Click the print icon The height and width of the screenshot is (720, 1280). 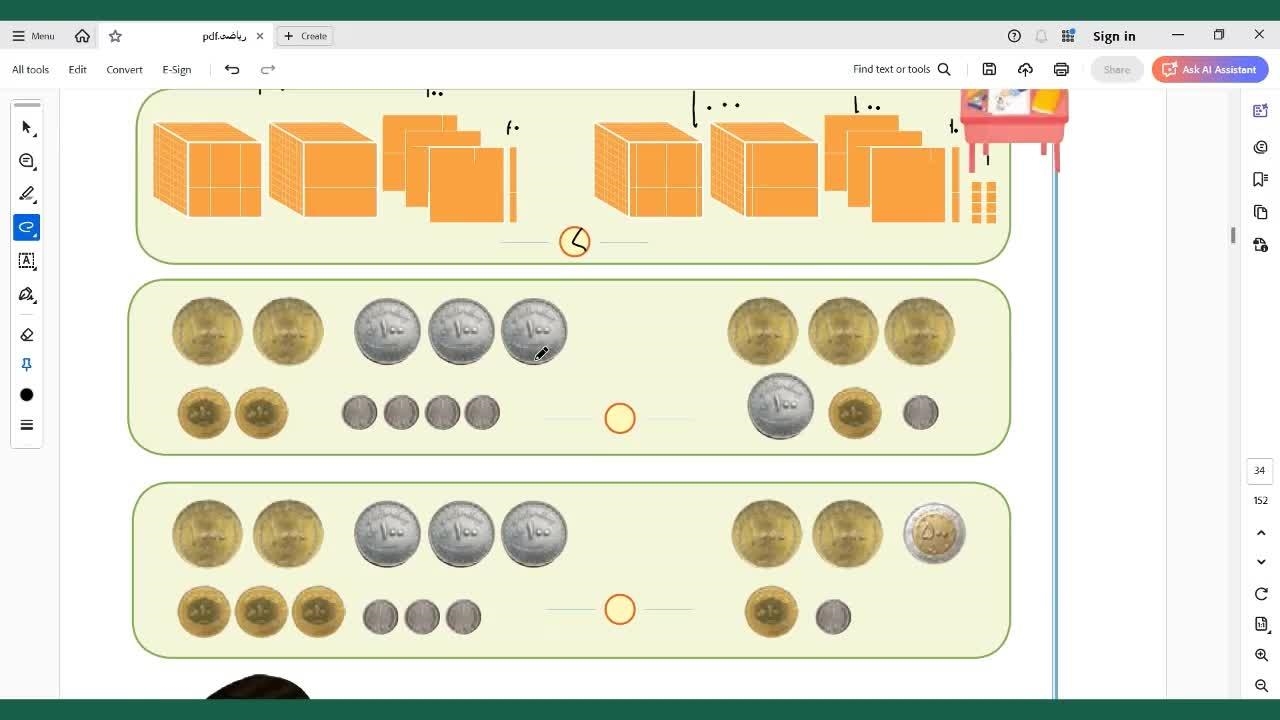1061,69
